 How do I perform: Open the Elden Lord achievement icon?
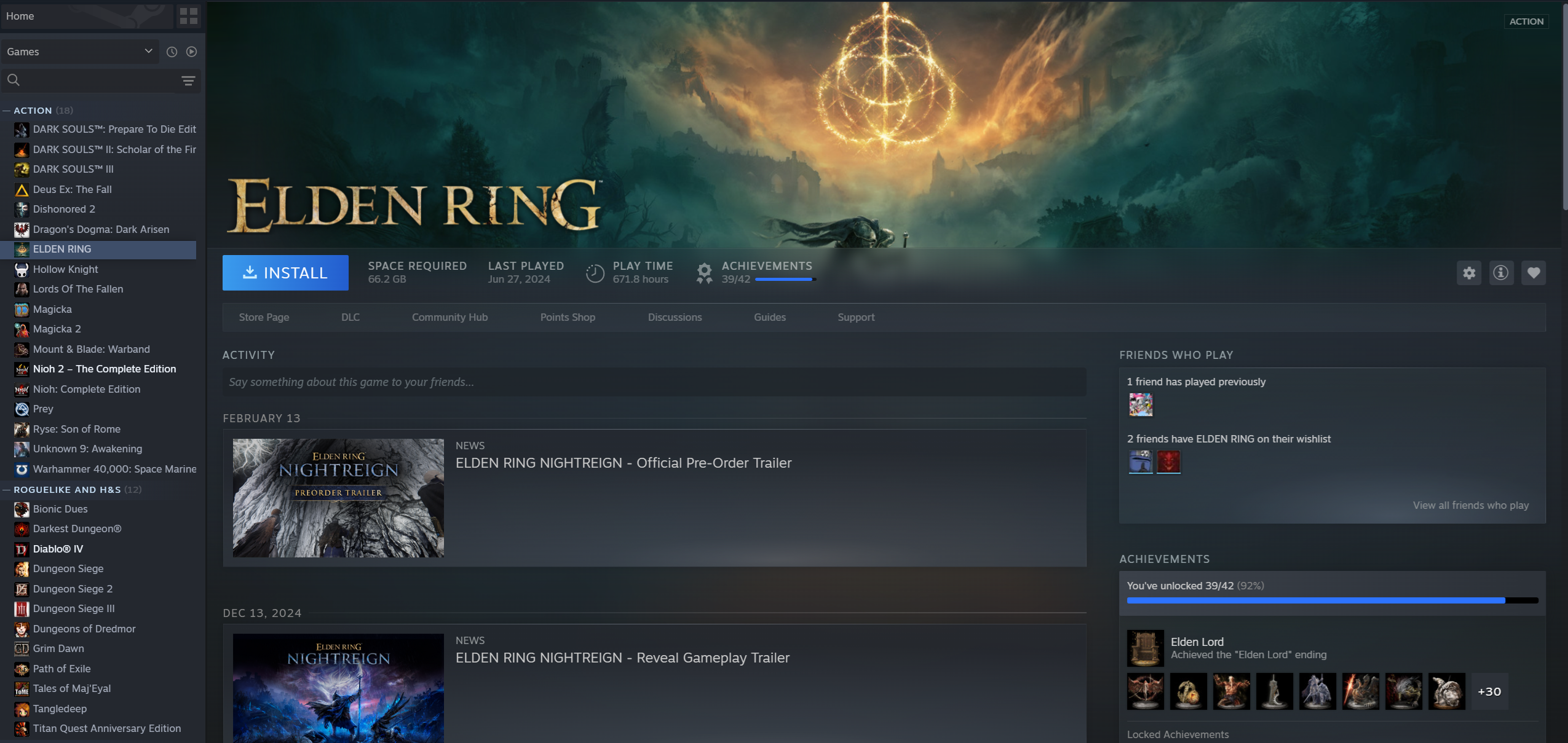coord(1146,648)
